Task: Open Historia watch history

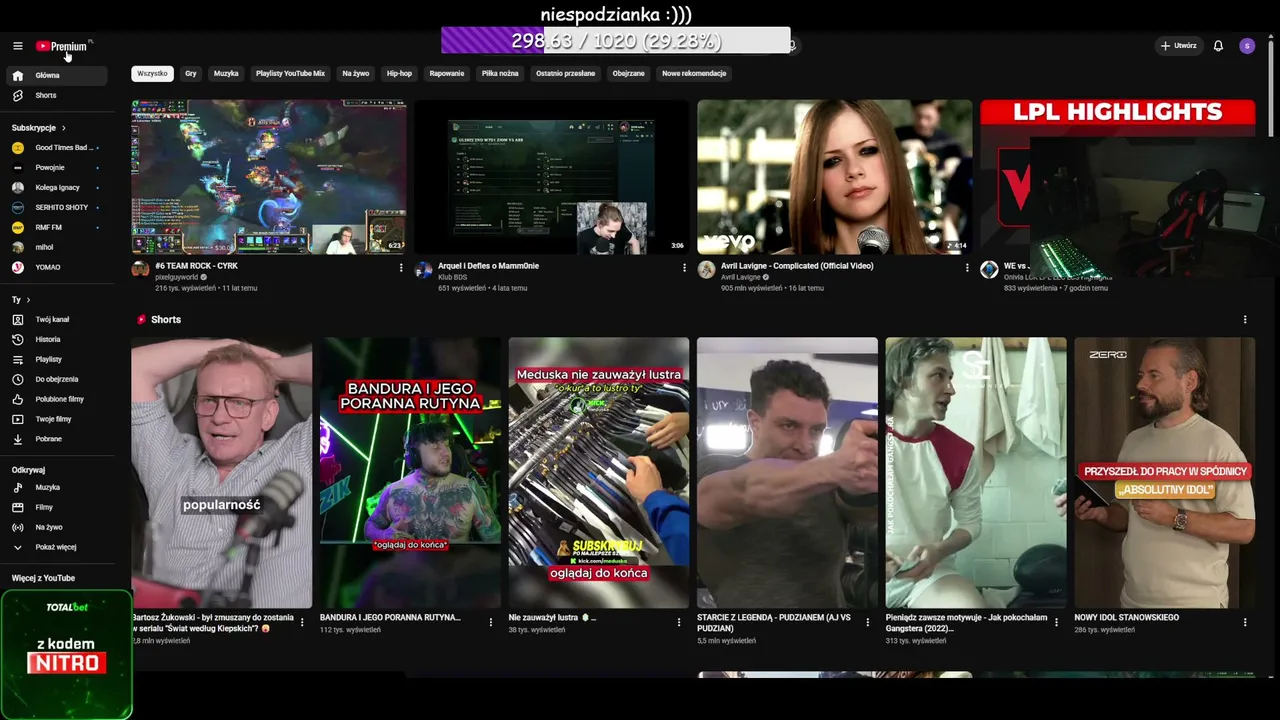Action: pyautogui.click(x=57, y=339)
